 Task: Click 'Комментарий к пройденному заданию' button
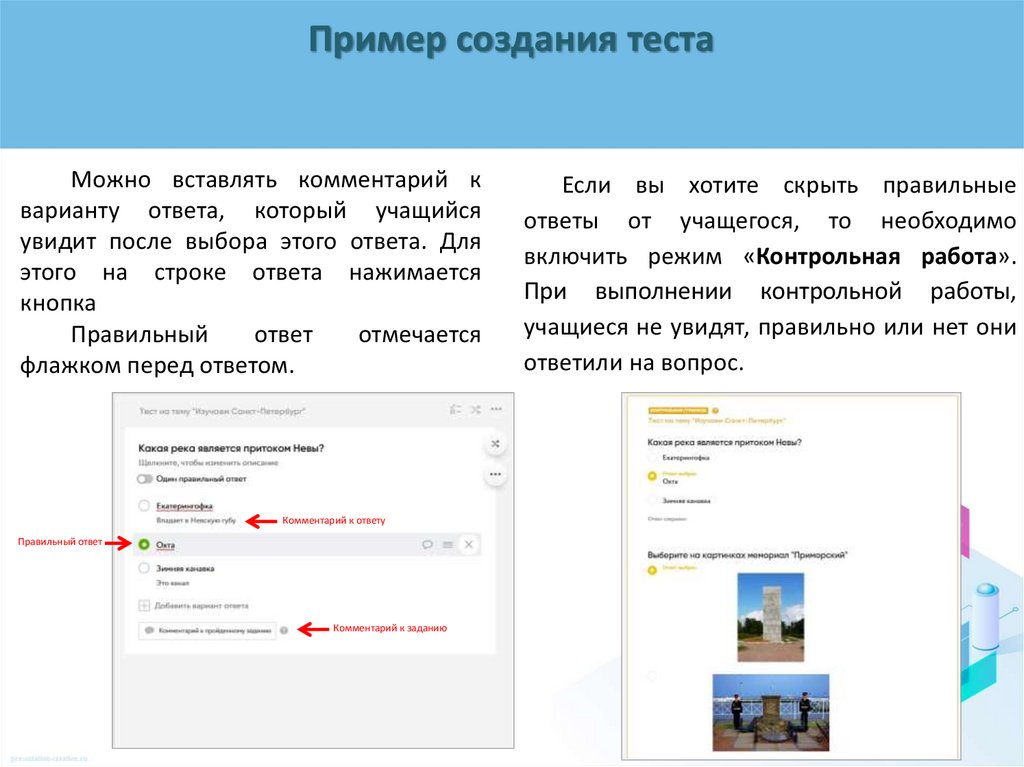pos(207,630)
